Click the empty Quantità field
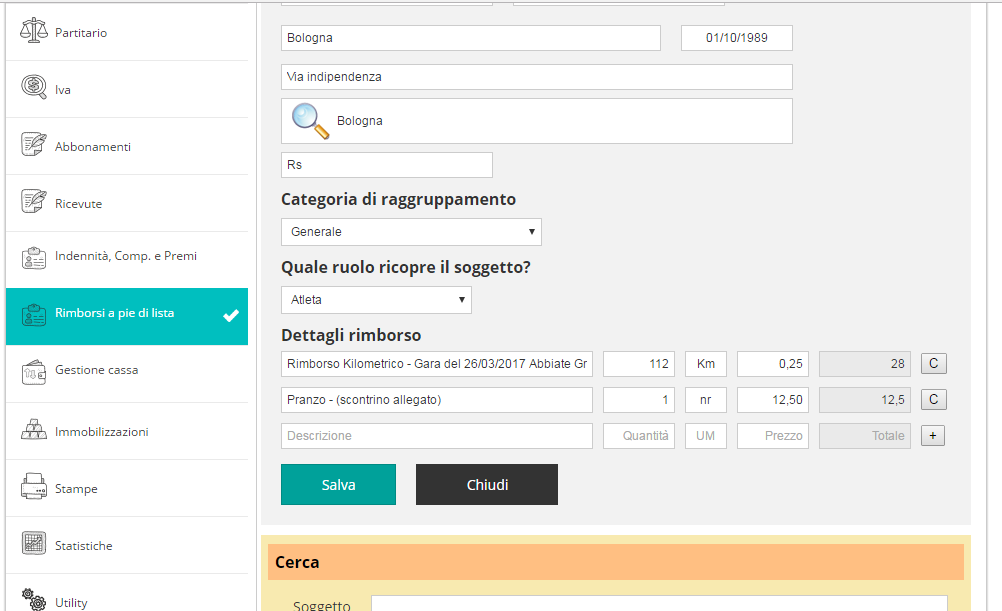Image resolution: width=1002 pixels, height=611 pixels. (x=638, y=436)
